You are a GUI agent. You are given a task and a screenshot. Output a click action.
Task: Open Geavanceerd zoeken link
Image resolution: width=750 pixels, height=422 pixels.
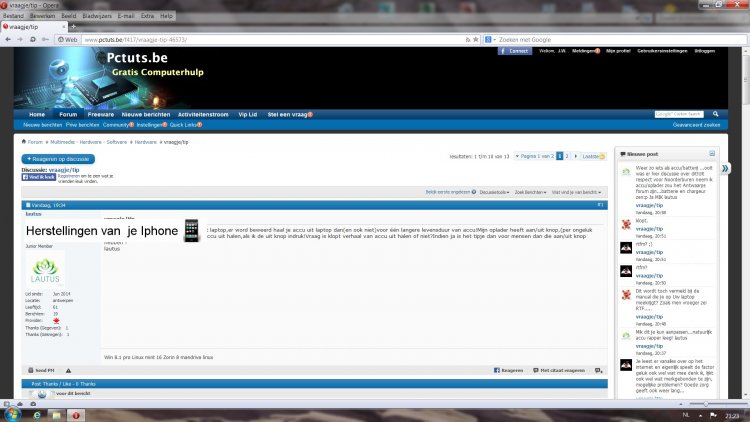tap(696, 125)
